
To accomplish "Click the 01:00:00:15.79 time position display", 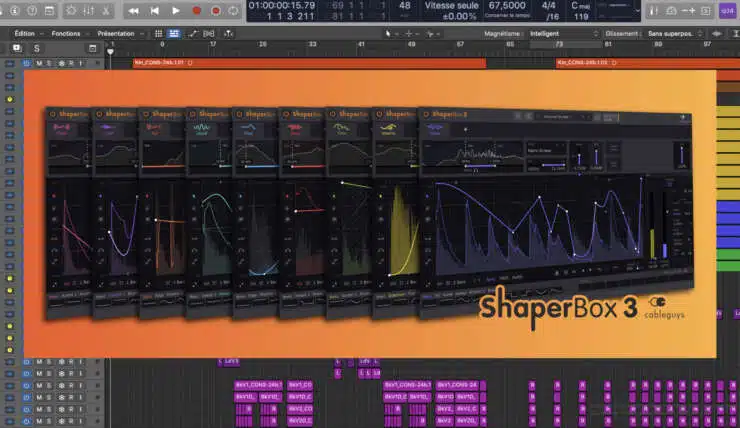I will pyautogui.click(x=282, y=6).
